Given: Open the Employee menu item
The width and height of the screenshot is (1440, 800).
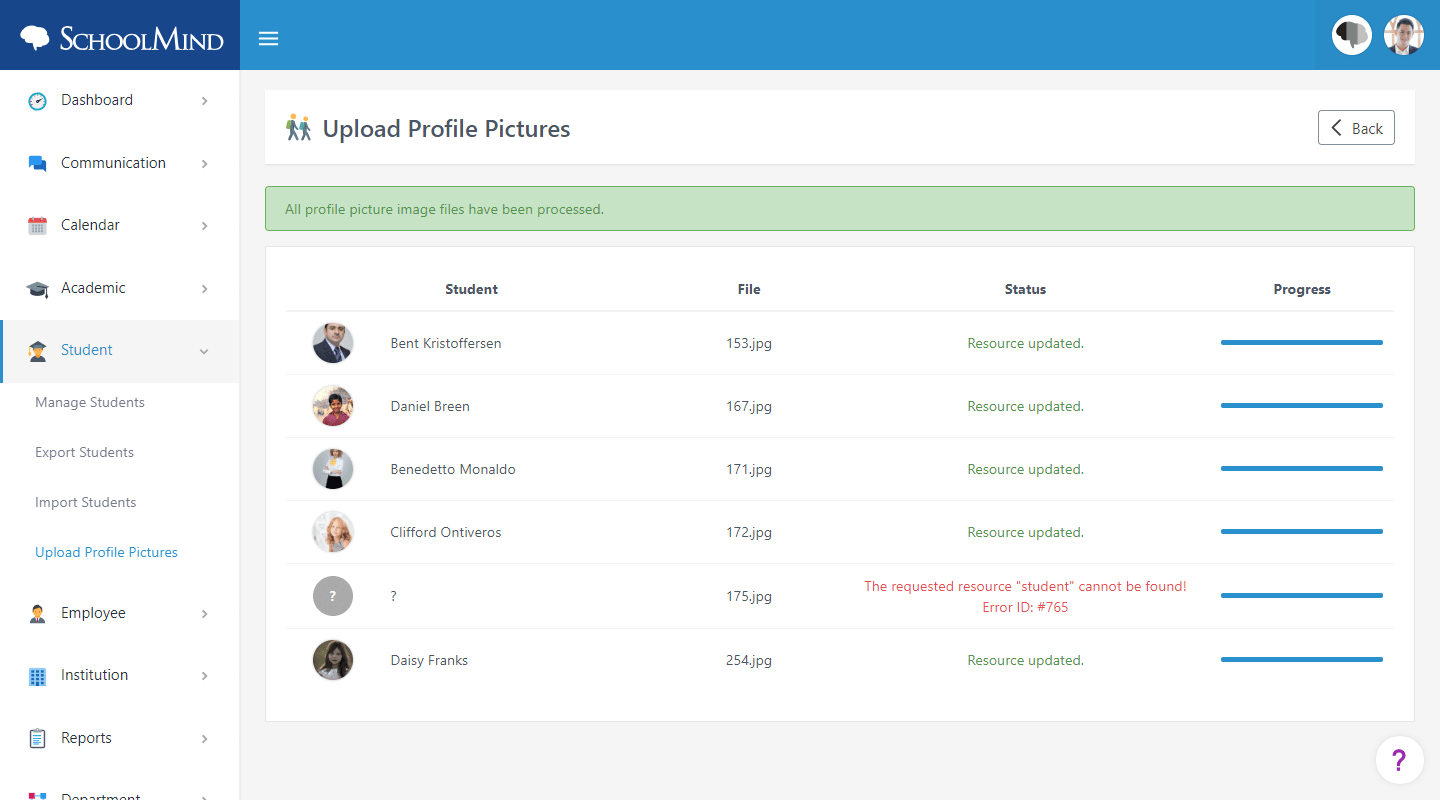Looking at the screenshot, I should tap(120, 614).
